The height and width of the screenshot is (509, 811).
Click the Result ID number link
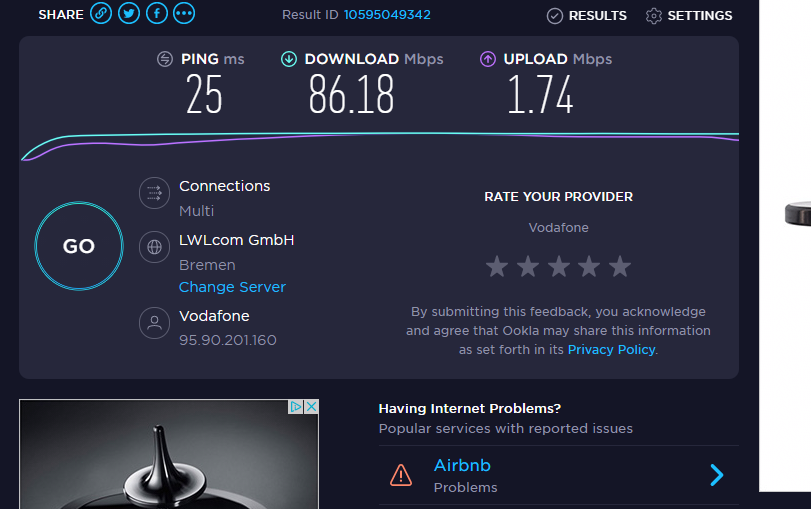pyautogui.click(x=387, y=15)
